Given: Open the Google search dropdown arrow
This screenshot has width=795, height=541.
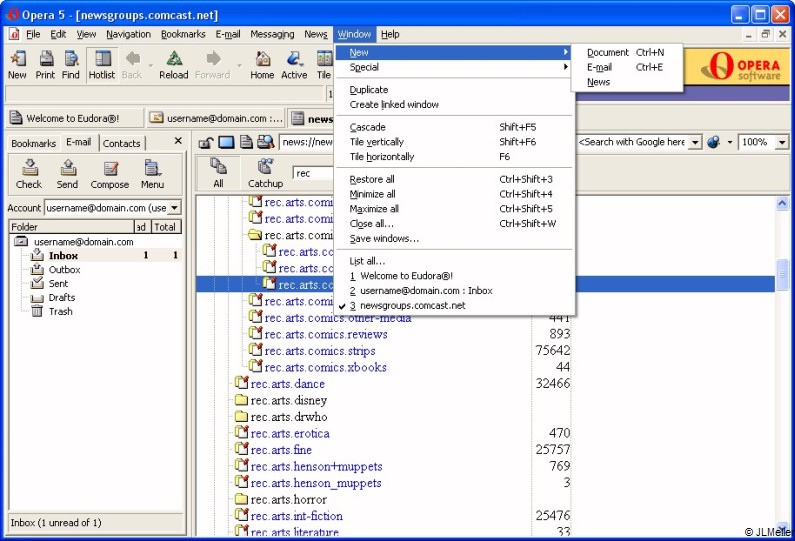Looking at the screenshot, I should coord(696,142).
